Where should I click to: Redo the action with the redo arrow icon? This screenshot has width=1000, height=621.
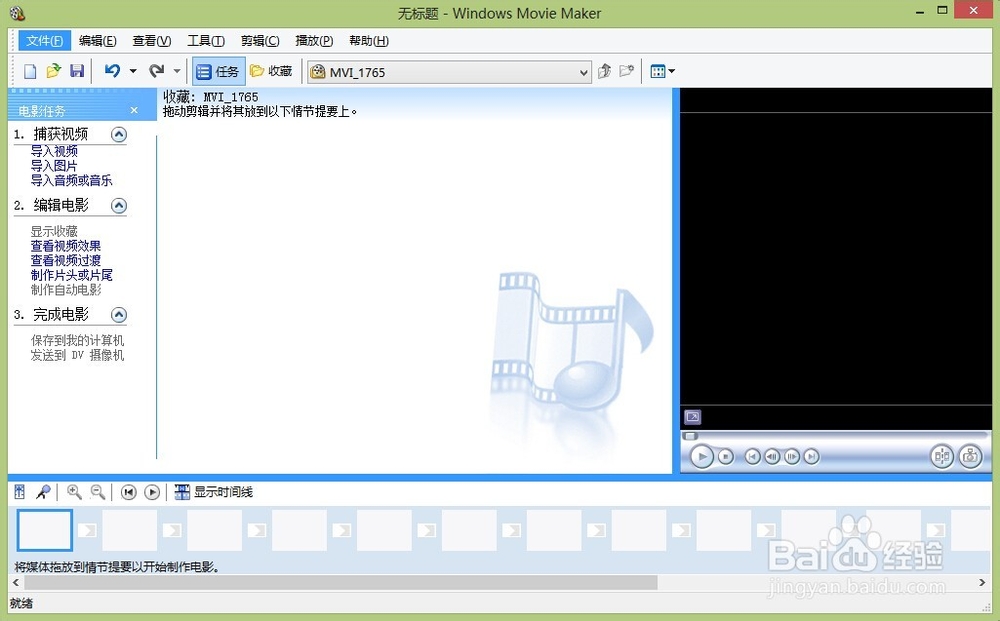coord(156,71)
